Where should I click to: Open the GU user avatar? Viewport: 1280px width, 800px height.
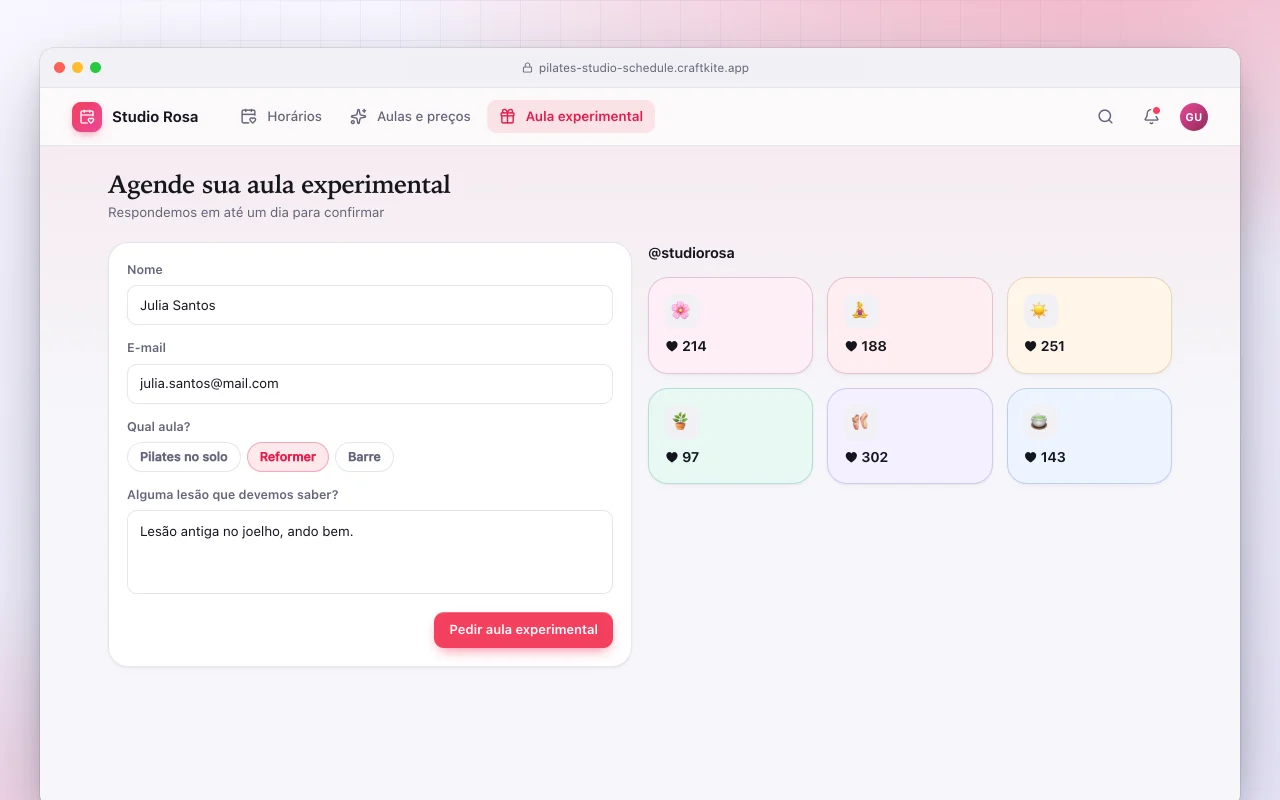click(1193, 117)
